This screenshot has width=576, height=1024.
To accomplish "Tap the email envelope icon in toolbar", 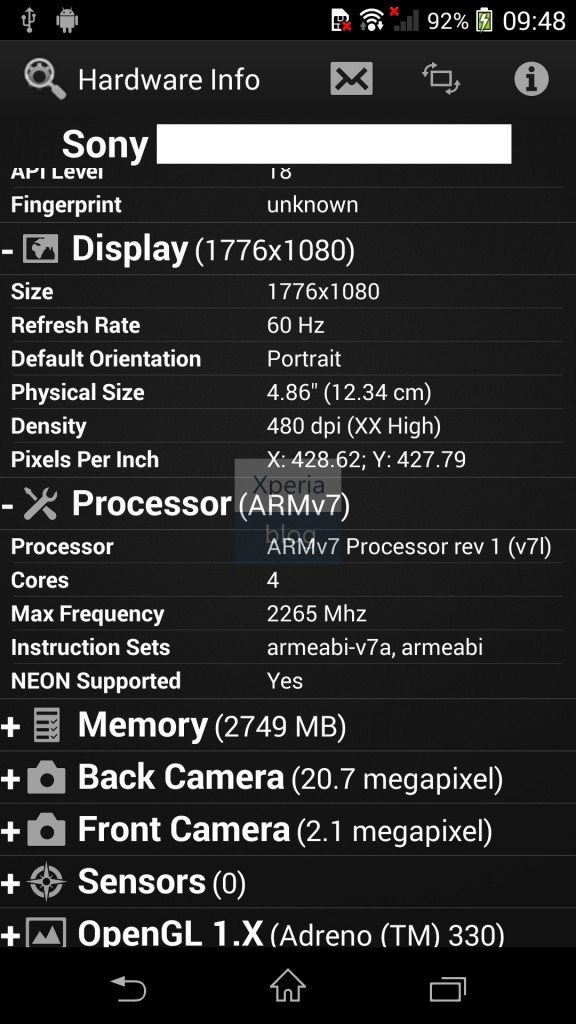I will (351, 79).
